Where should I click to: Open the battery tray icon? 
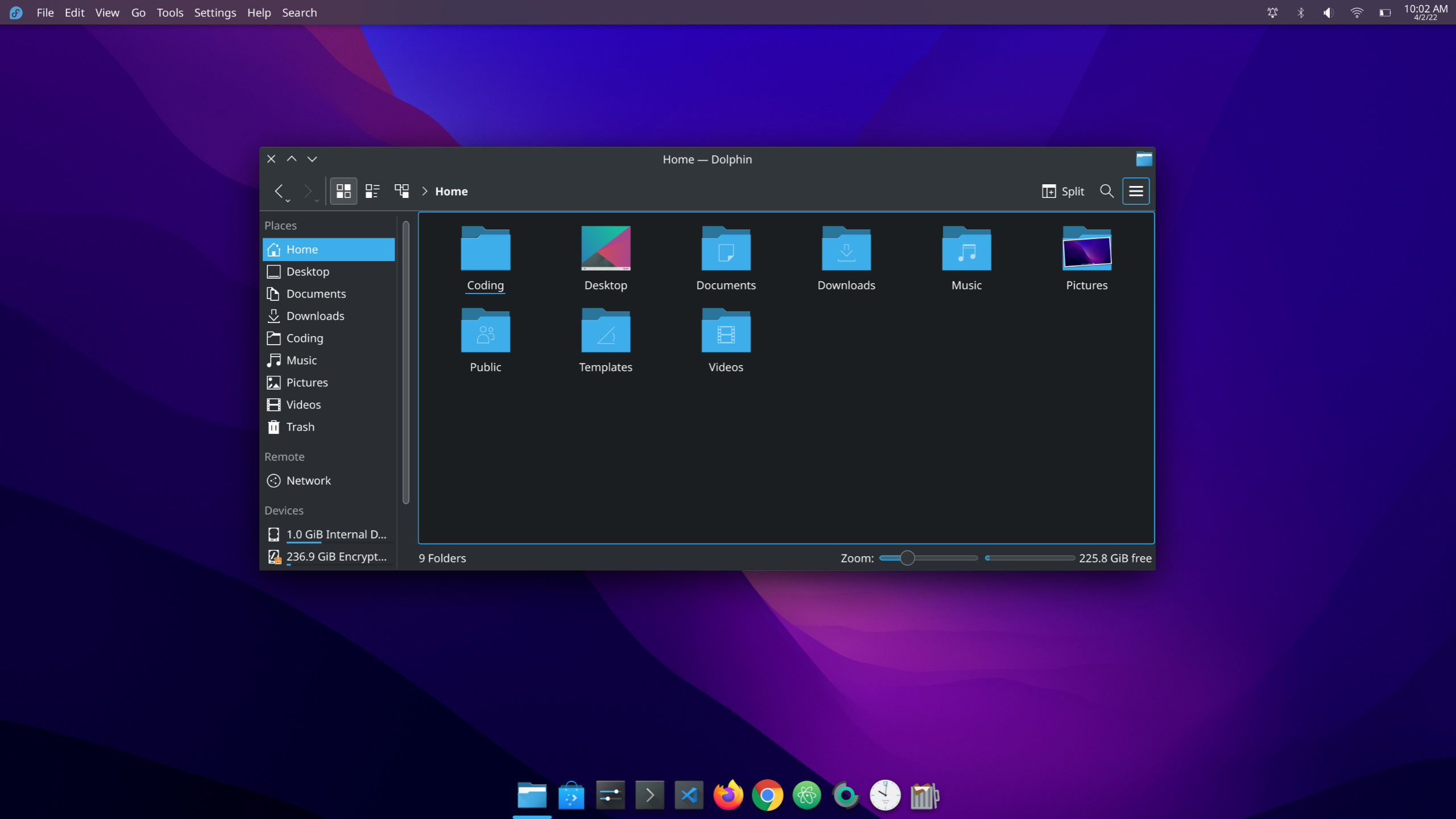[x=1385, y=13]
